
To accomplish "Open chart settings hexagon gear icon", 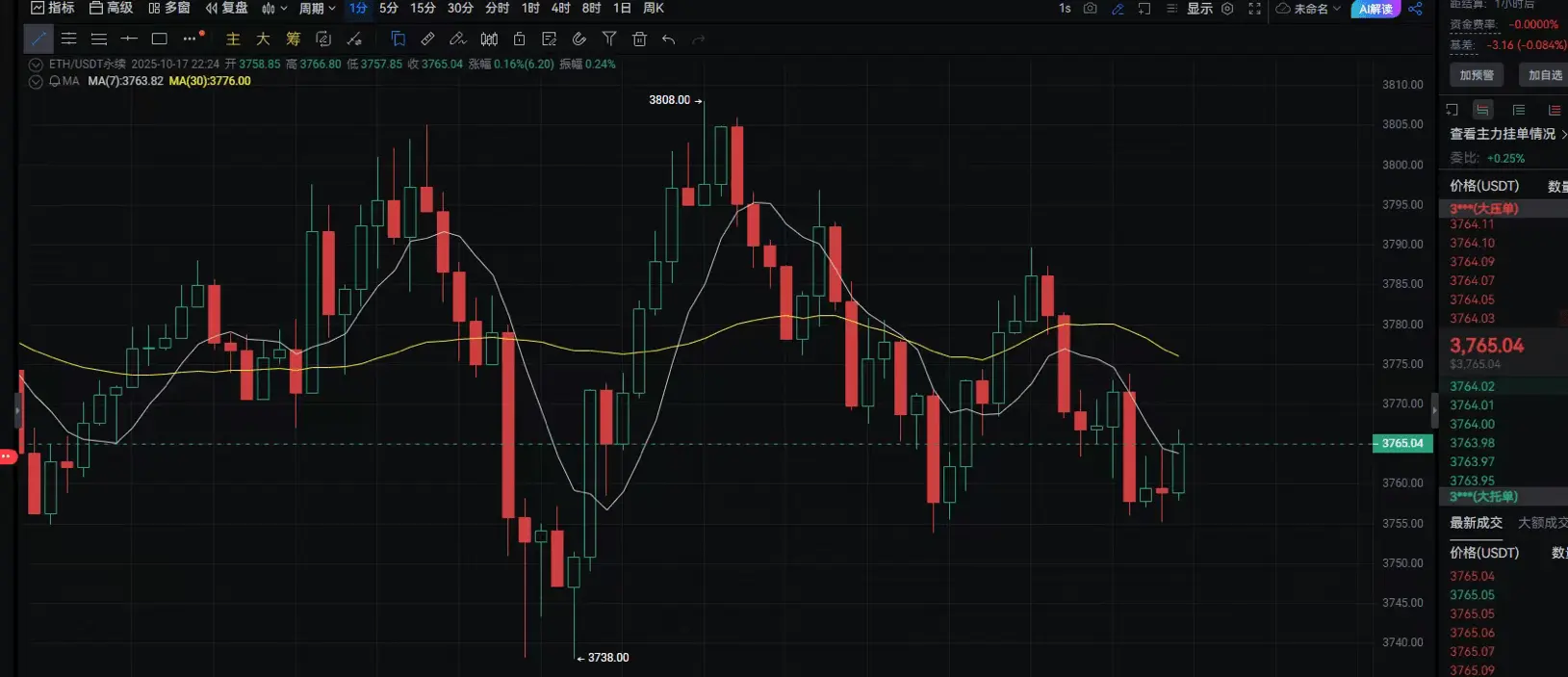I will 1227,8.
